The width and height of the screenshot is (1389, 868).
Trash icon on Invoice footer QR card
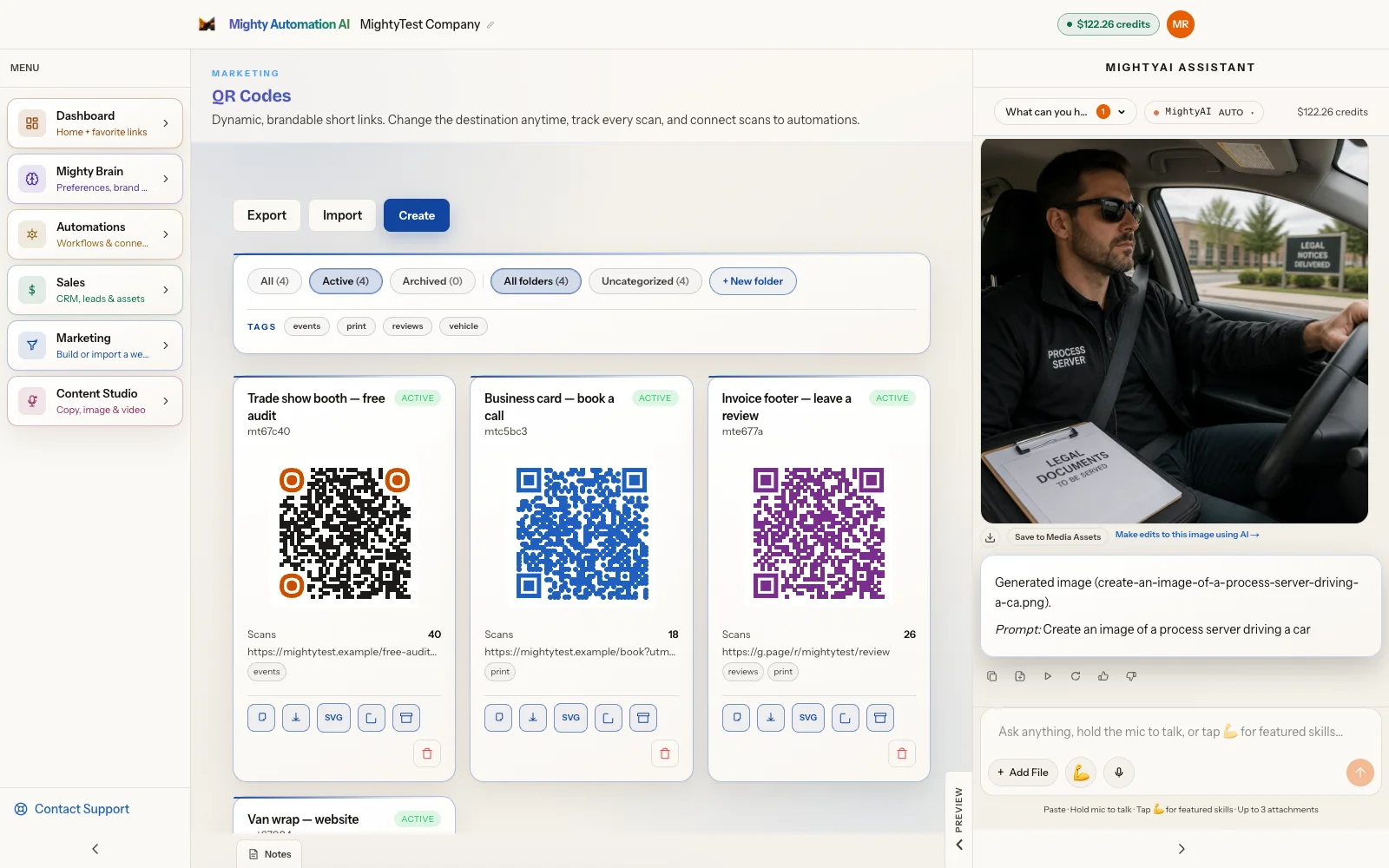pos(902,753)
